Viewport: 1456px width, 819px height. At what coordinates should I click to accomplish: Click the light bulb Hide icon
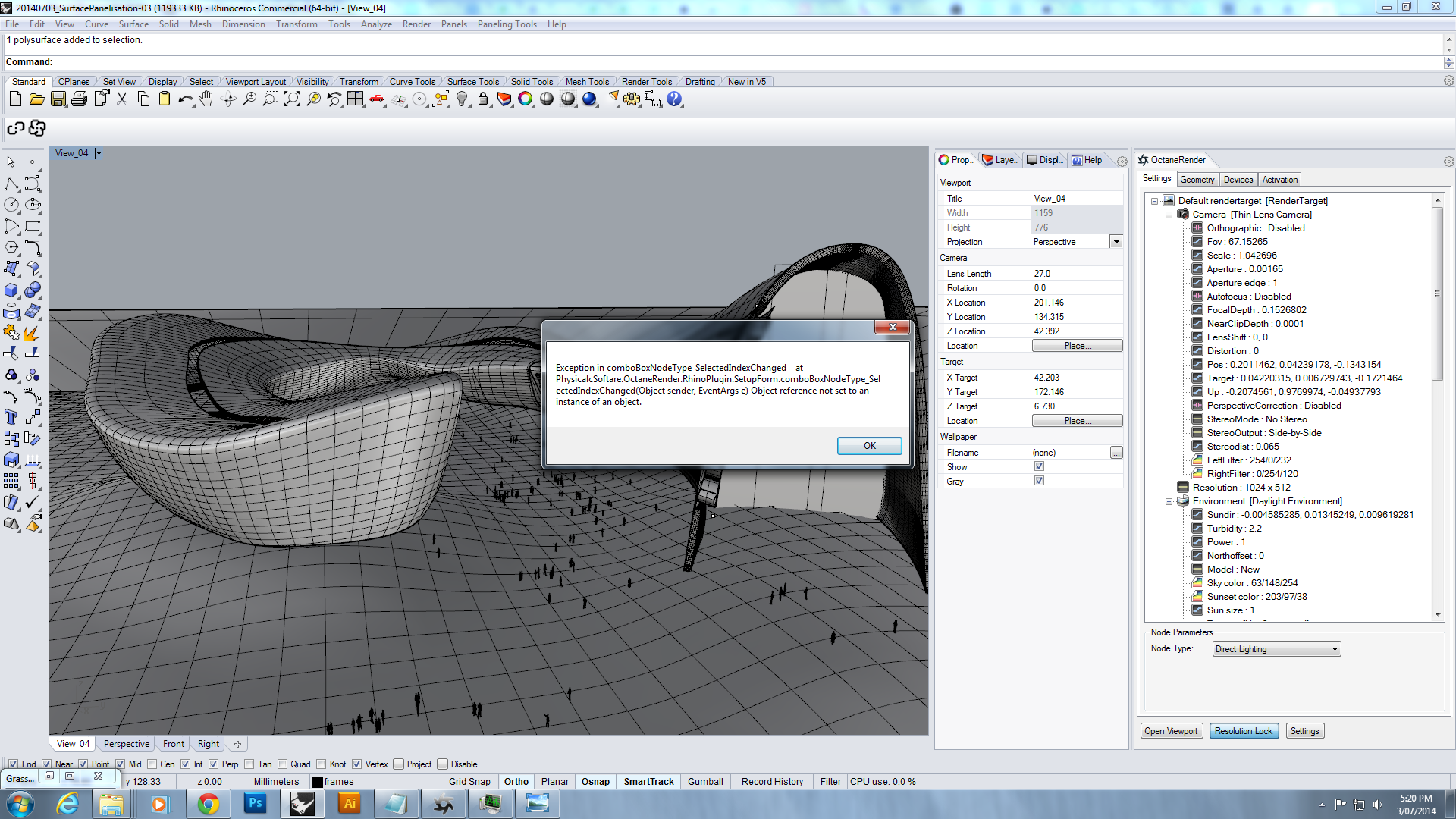(x=462, y=99)
